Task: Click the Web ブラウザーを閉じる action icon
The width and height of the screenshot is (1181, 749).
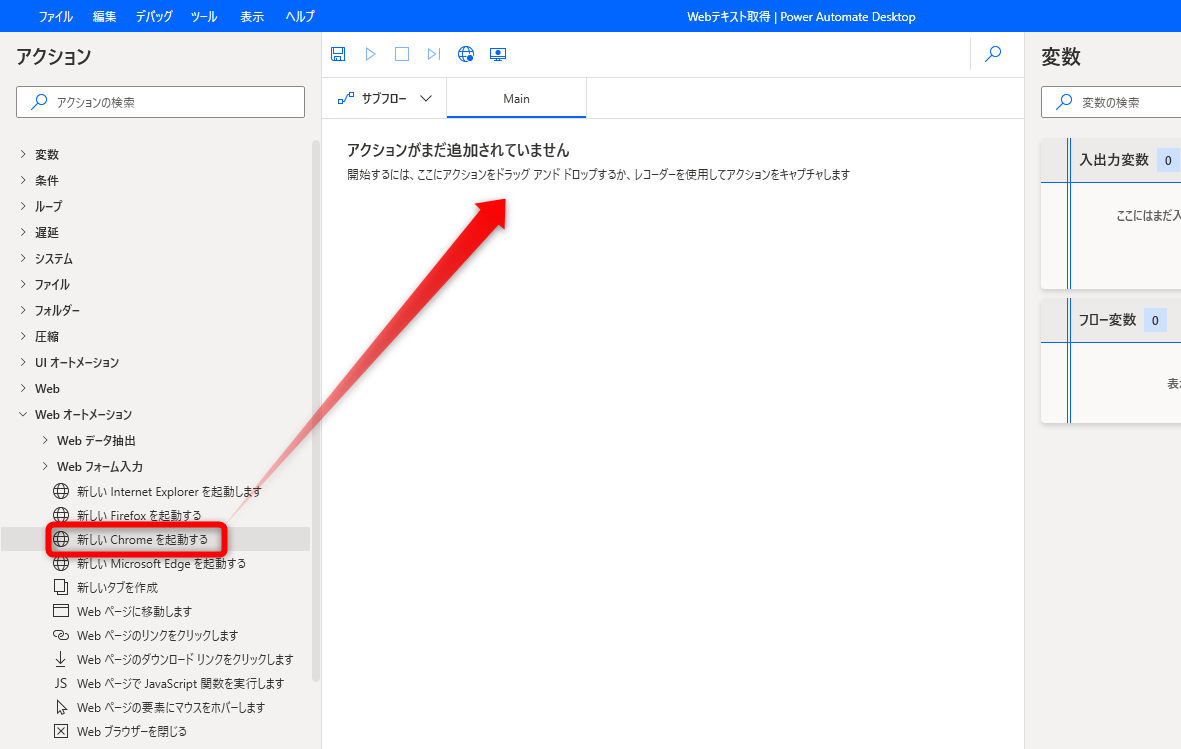Action: pos(60,731)
